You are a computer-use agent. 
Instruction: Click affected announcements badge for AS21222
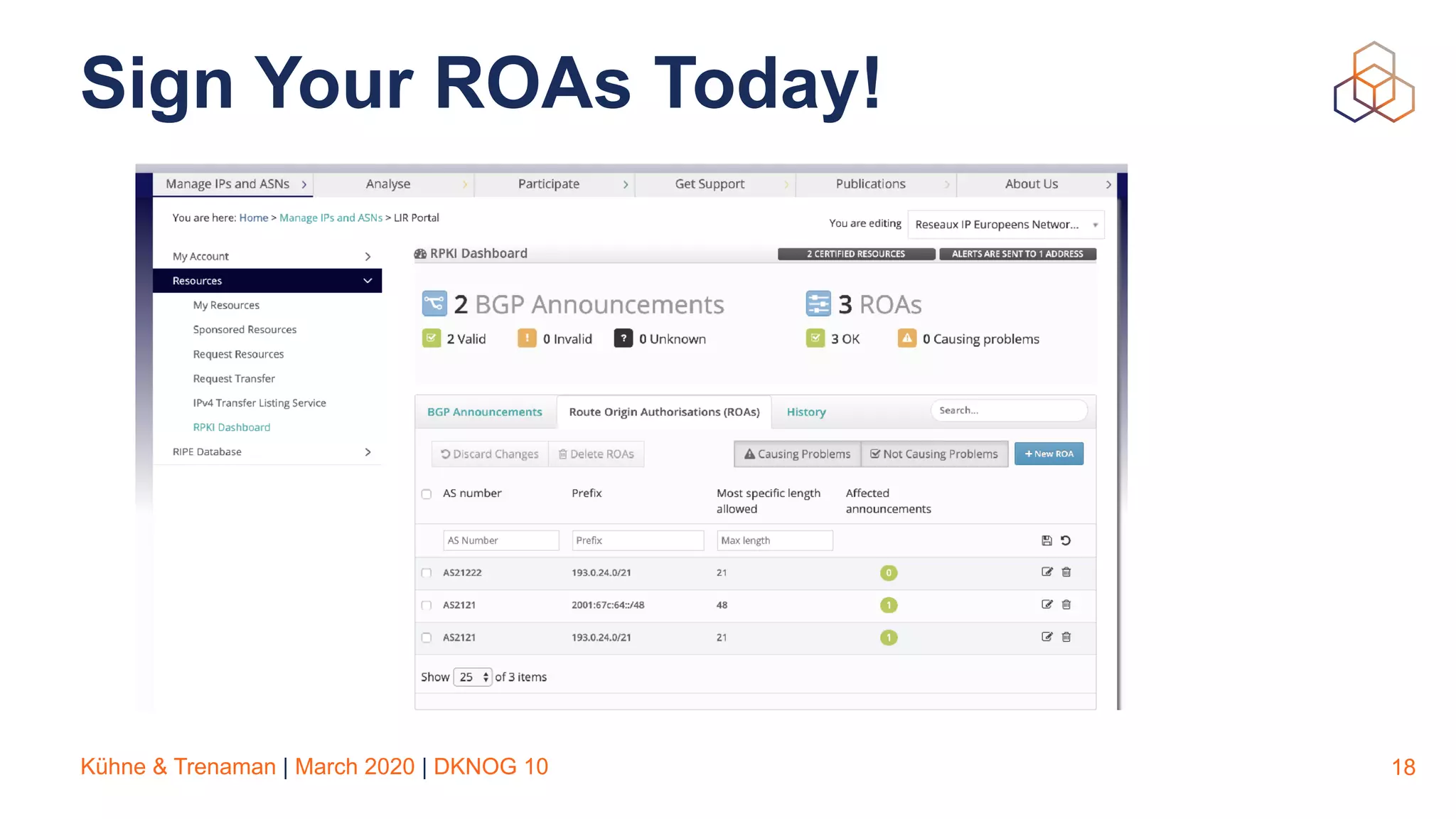(x=889, y=573)
